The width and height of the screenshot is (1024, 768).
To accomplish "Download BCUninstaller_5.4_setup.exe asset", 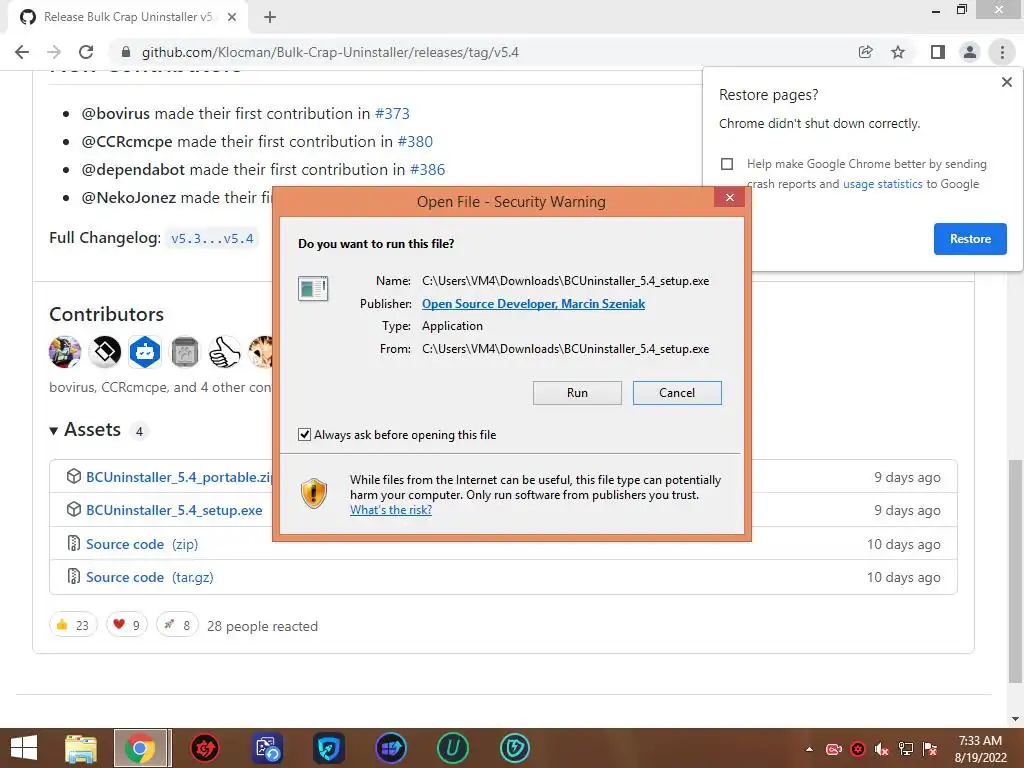I will (x=174, y=510).
